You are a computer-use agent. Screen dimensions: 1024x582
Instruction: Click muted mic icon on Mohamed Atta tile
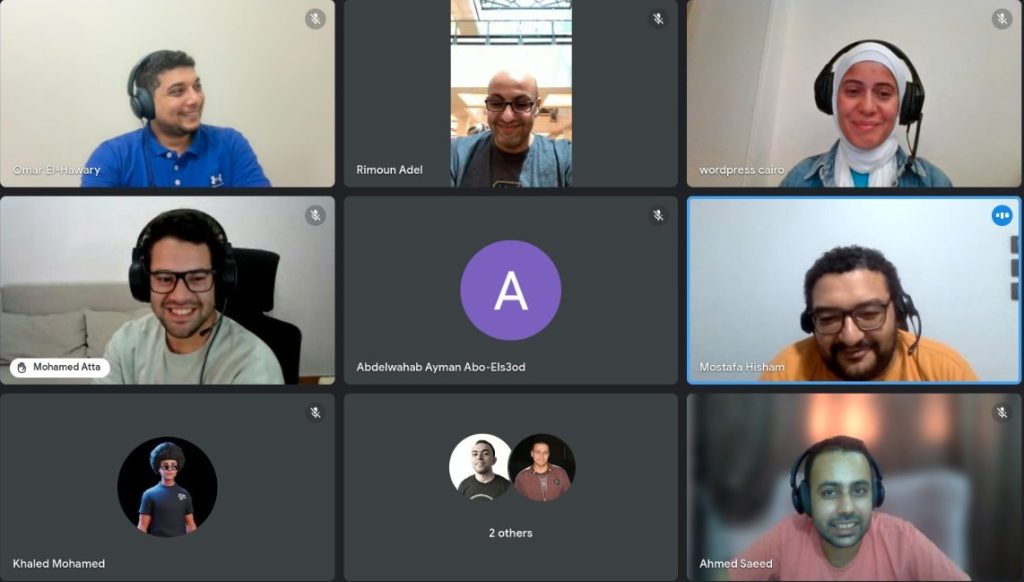[315, 215]
